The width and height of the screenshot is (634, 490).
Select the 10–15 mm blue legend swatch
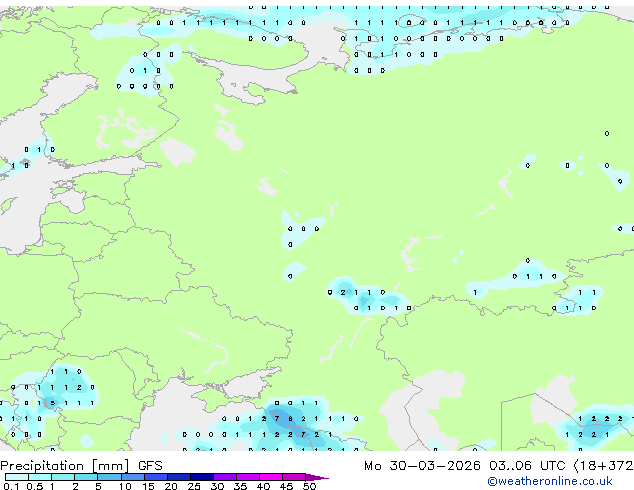coord(132,477)
